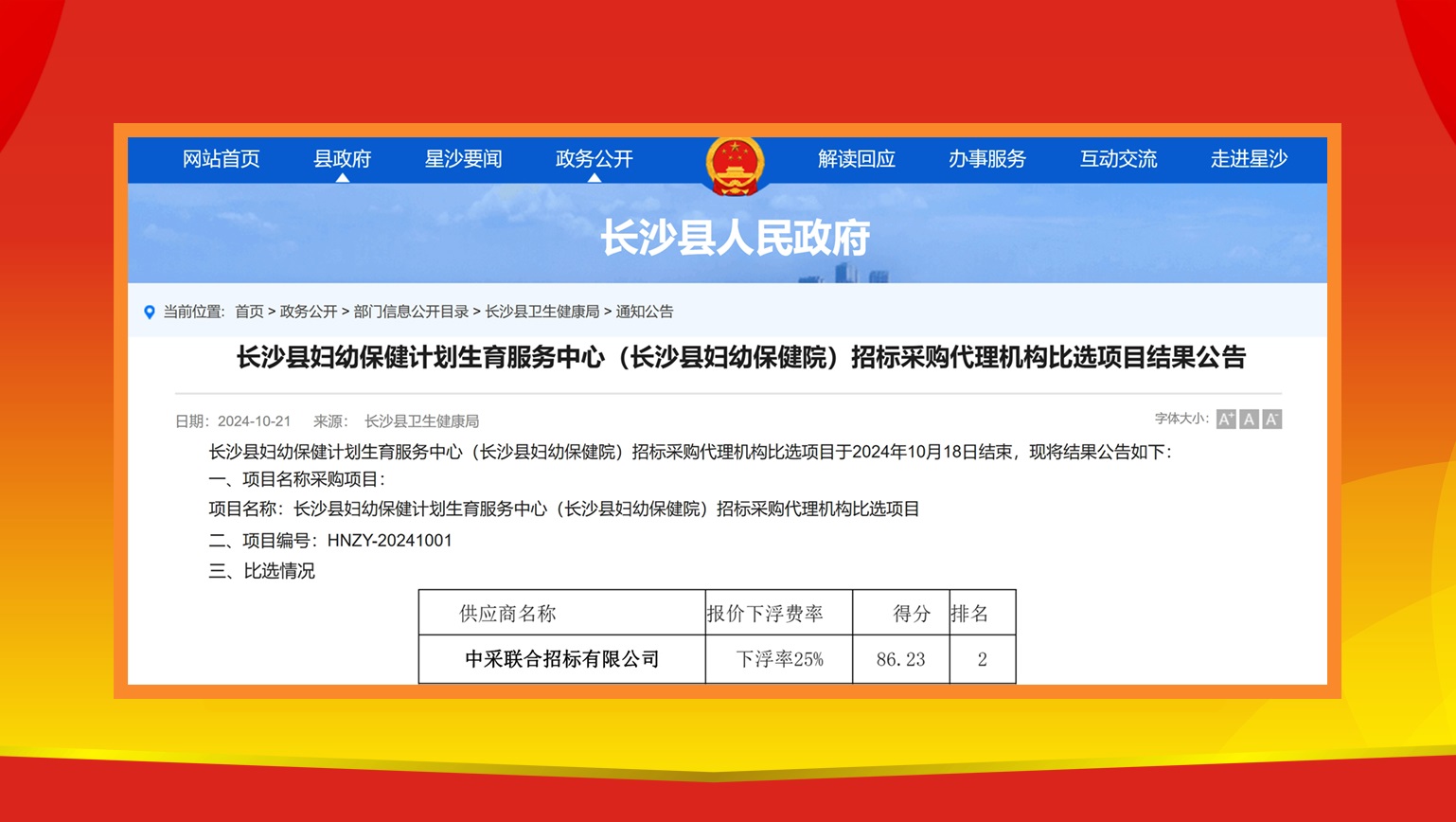Open the 星沙要闻 menu item

[x=463, y=159]
